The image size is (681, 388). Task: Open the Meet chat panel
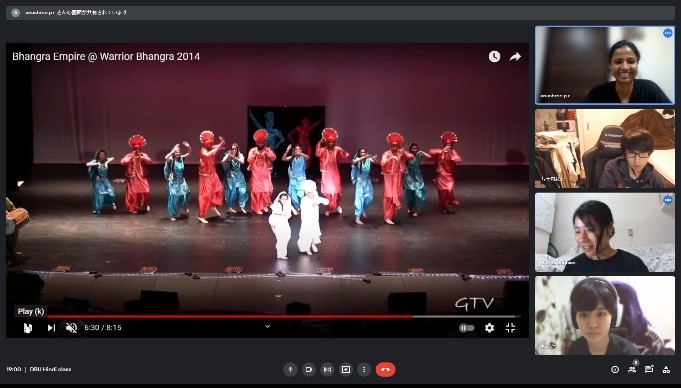[649, 370]
